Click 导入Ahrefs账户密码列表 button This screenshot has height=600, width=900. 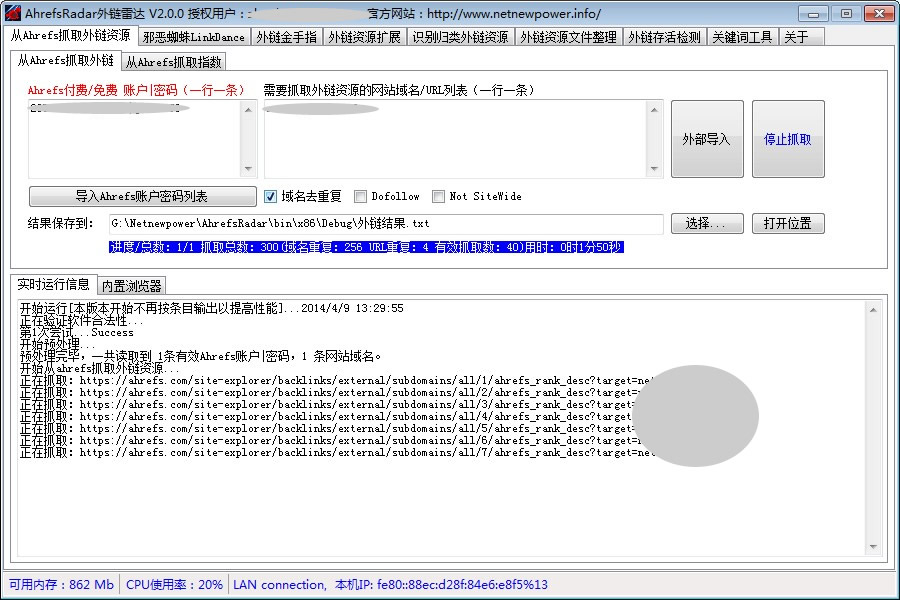[x=142, y=196]
